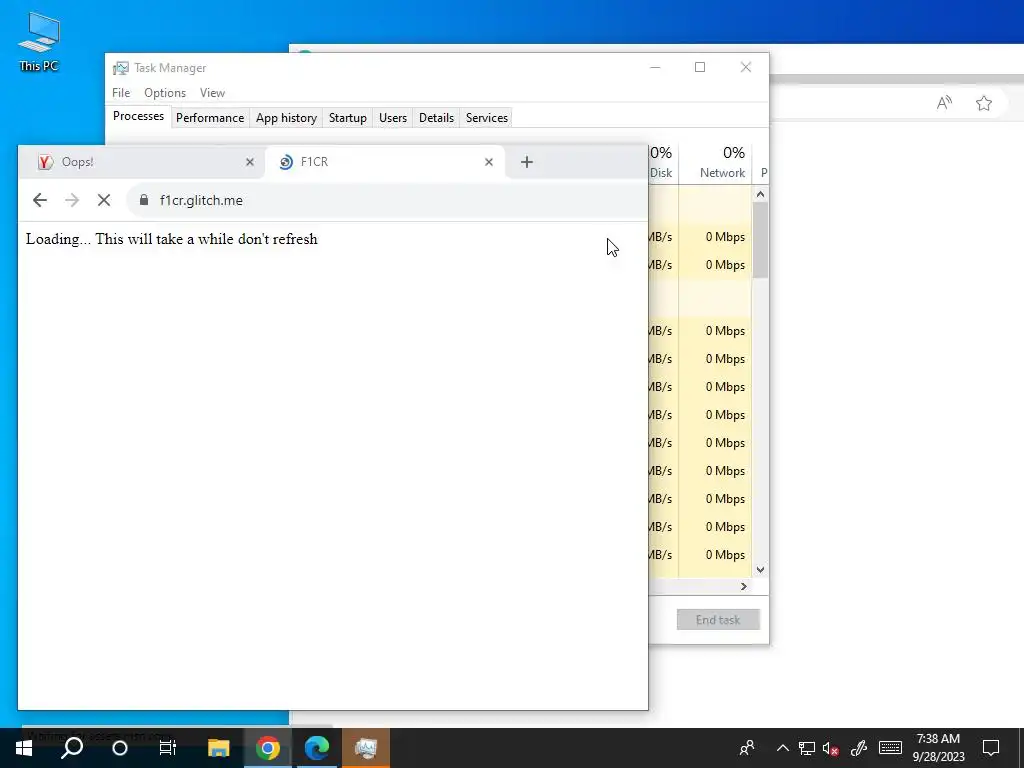Click the End task button
Image resolution: width=1024 pixels, height=768 pixels.
718,620
